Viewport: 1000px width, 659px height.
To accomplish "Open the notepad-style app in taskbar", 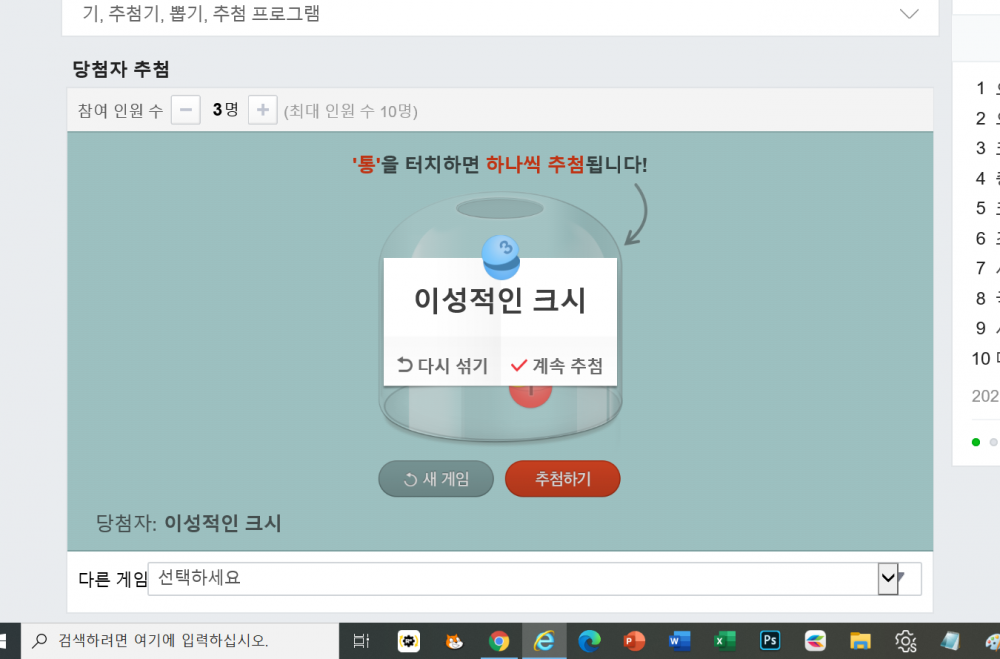I will click(950, 641).
